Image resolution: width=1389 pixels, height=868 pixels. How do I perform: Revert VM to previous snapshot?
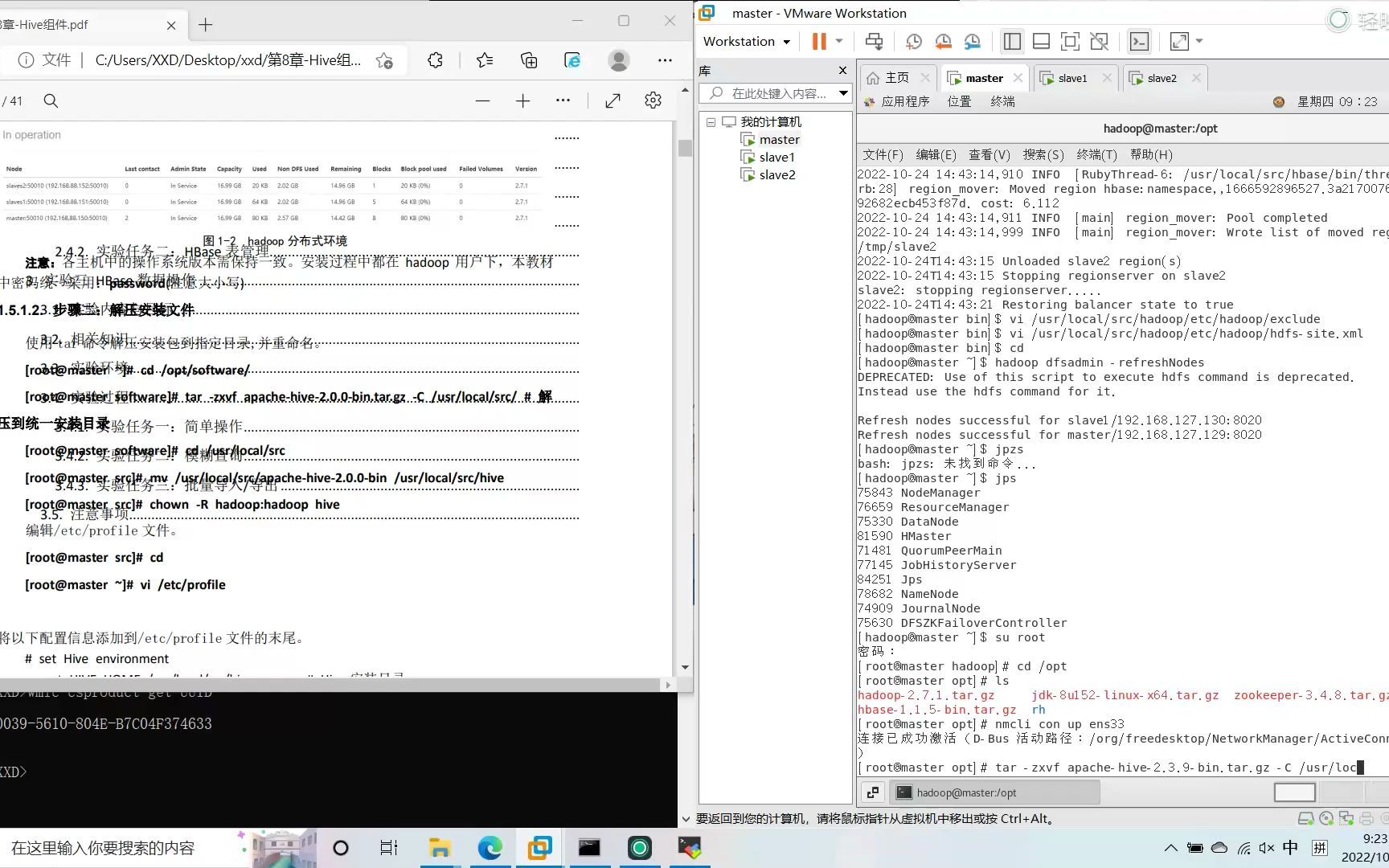pos(943,41)
